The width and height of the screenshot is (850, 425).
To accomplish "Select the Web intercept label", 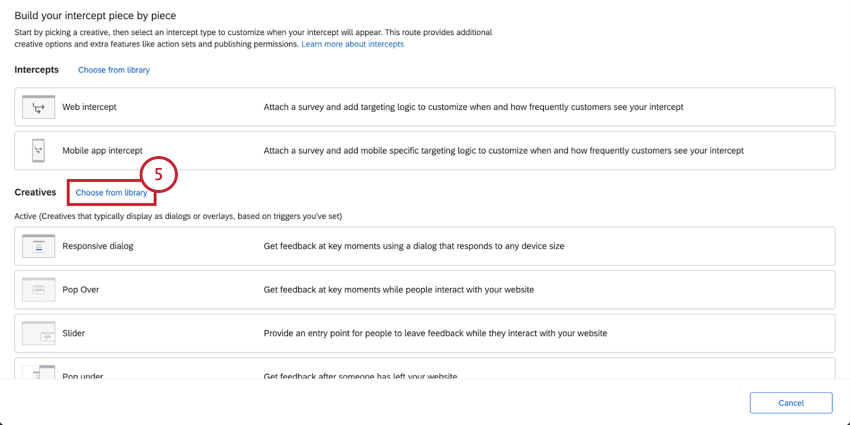I will point(90,106).
